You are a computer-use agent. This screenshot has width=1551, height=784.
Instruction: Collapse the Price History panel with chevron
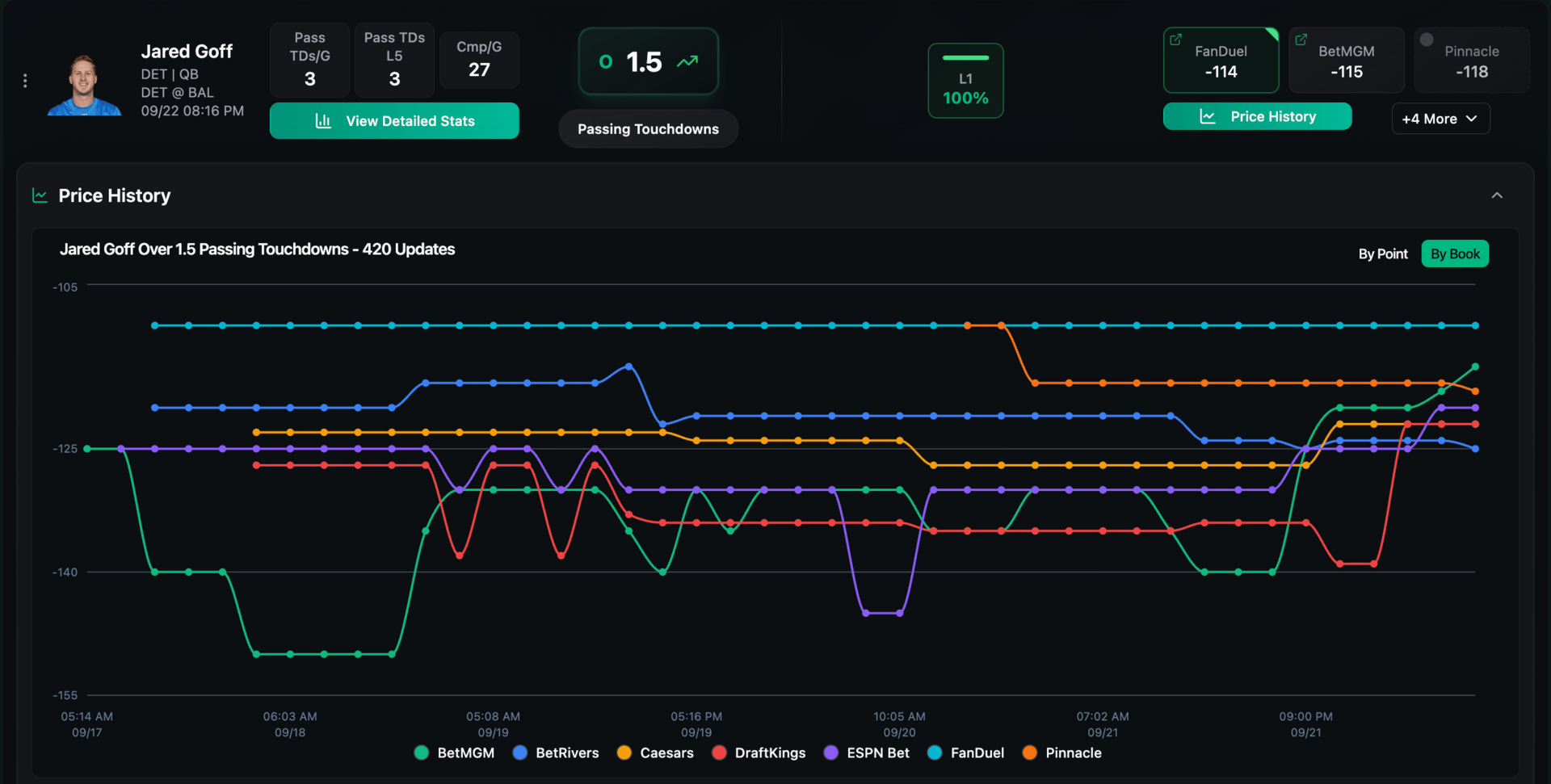tap(1497, 195)
